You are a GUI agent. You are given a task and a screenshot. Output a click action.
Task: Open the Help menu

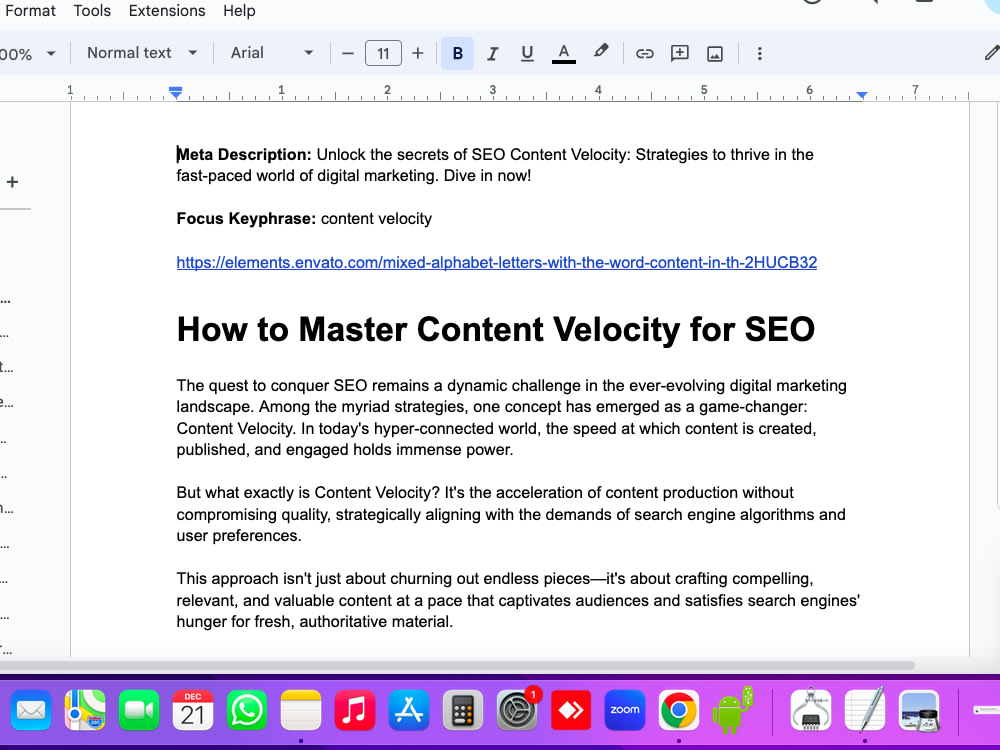pos(239,11)
